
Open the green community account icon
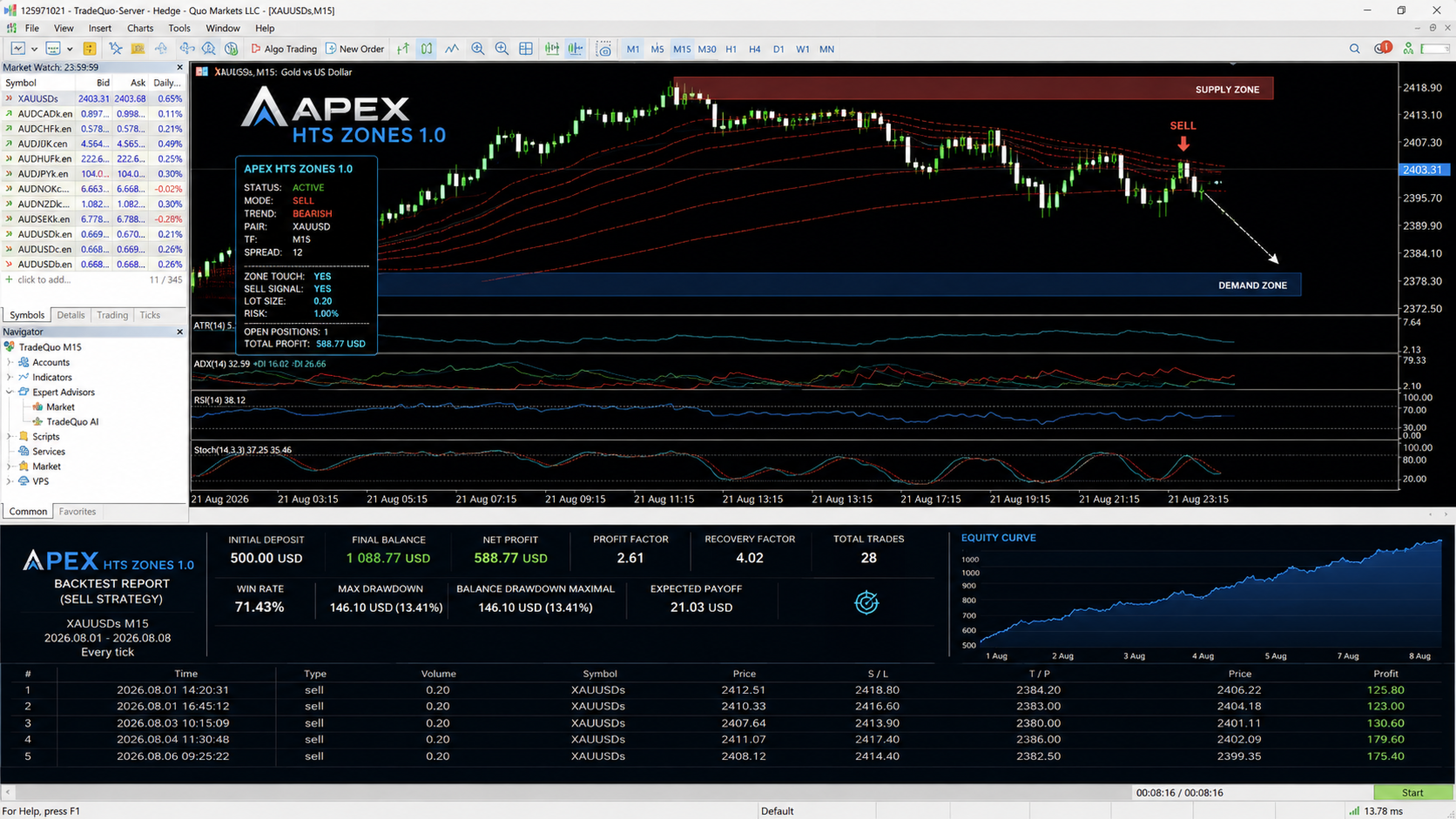coord(1408,49)
